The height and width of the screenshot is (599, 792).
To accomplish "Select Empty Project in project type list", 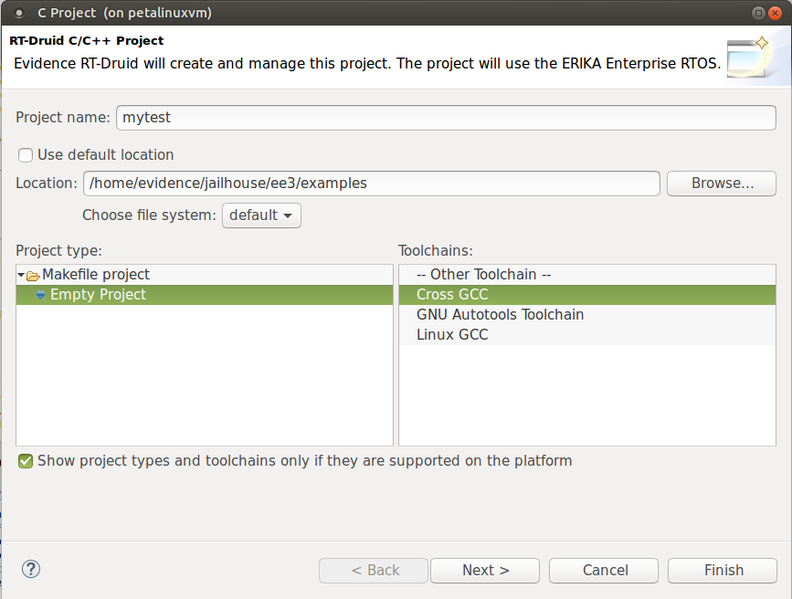I will pyautogui.click(x=205, y=295).
